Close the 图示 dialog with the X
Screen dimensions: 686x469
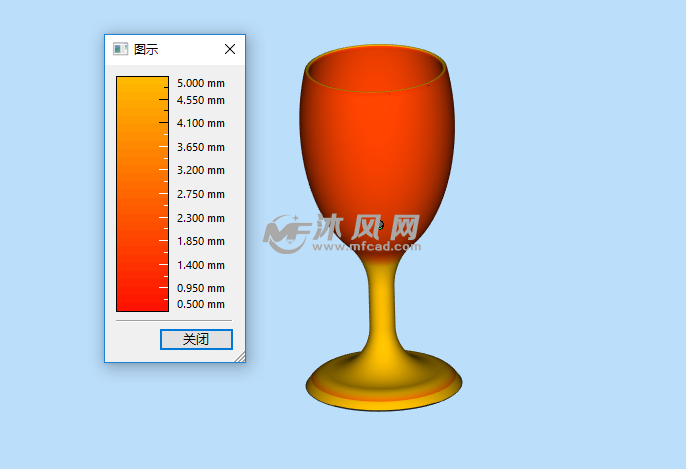pos(230,49)
